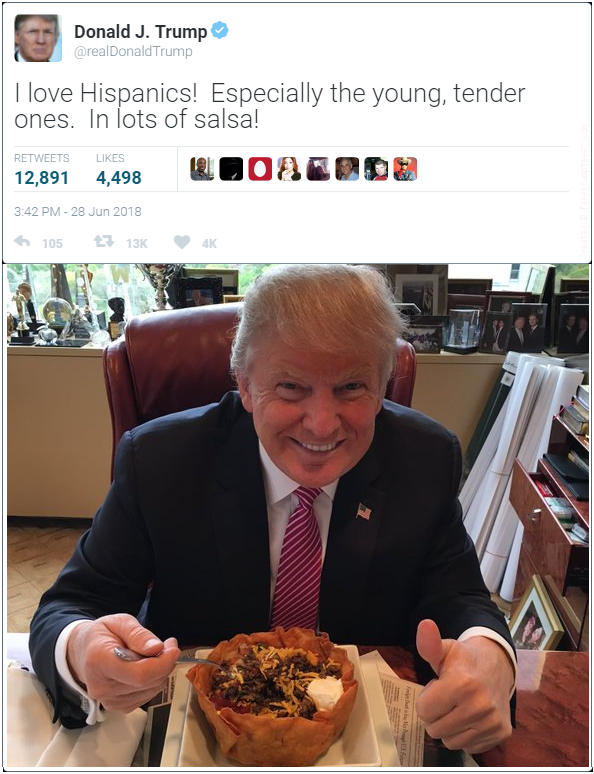Open the first liker avatar in row
This screenshot has height=774, width=594.
[202, 169]
